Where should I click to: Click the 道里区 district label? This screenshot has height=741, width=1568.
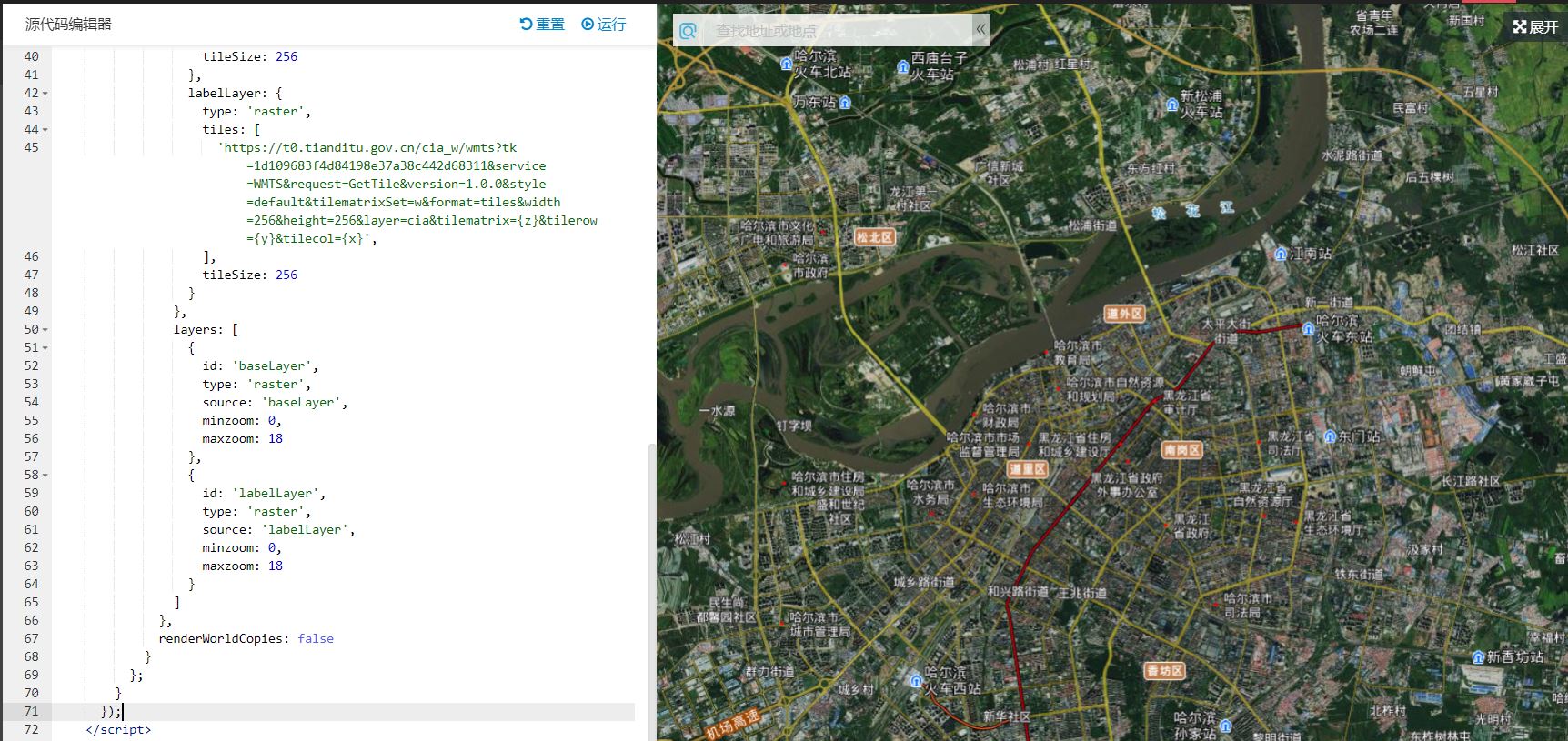click(x=1028, y=469)
